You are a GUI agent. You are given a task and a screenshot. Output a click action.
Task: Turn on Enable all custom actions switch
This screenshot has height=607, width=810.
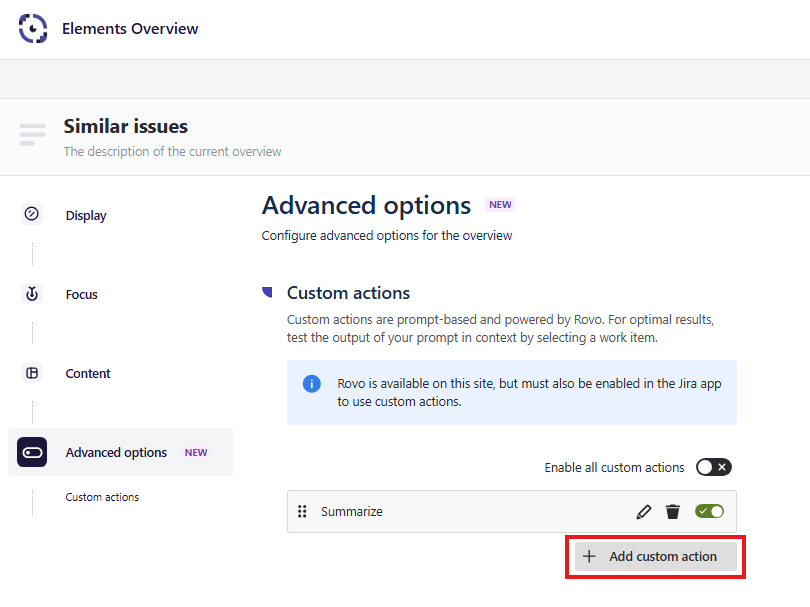click(714, 467)
